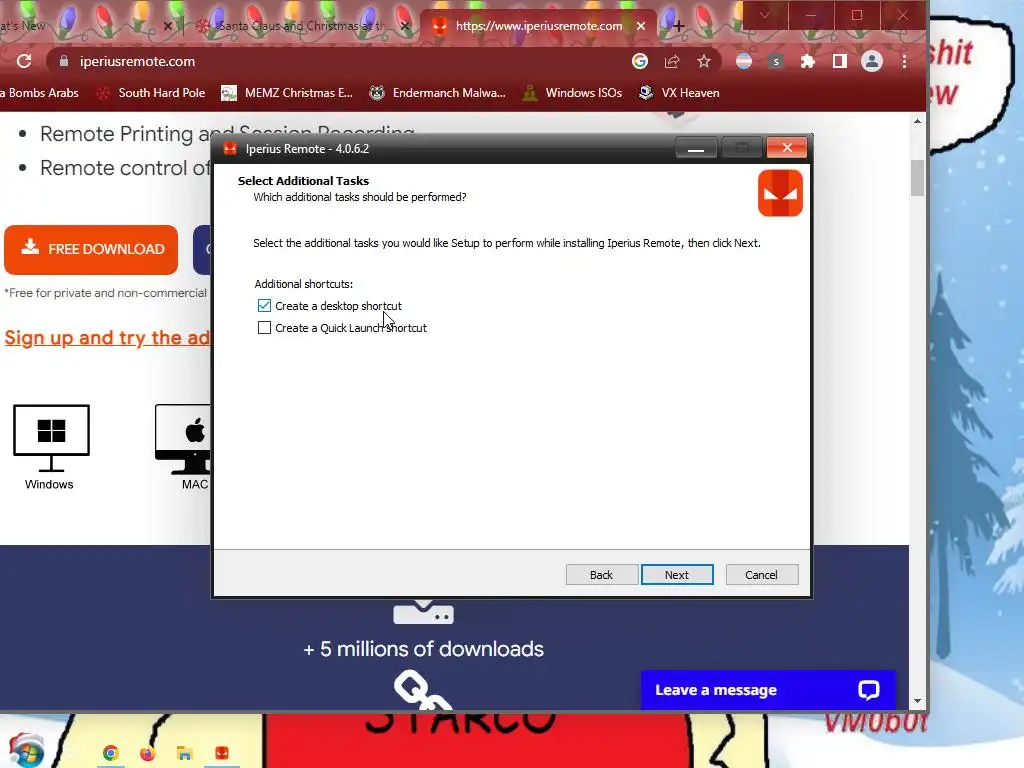Open the Windows Start button
Screen dimensions: 1024x768
tap(26, 751)
